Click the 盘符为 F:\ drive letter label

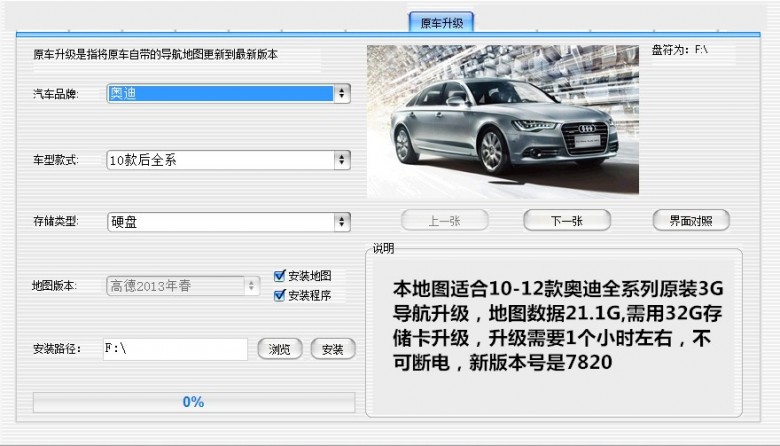point(680,49)
